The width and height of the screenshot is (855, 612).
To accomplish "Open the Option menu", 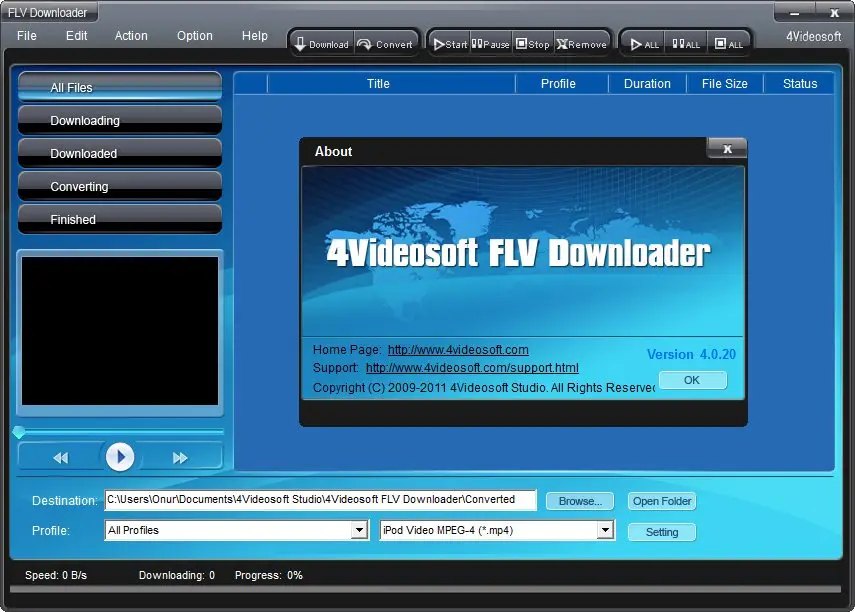I will (x=195, y=36).
